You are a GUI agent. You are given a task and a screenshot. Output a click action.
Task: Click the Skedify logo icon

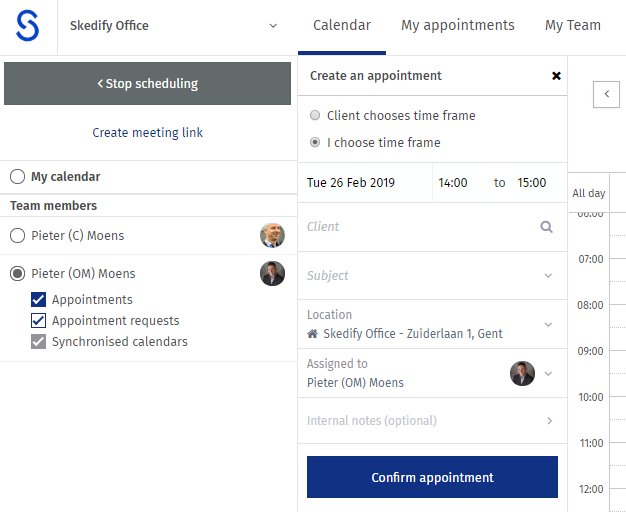(28, 26)
